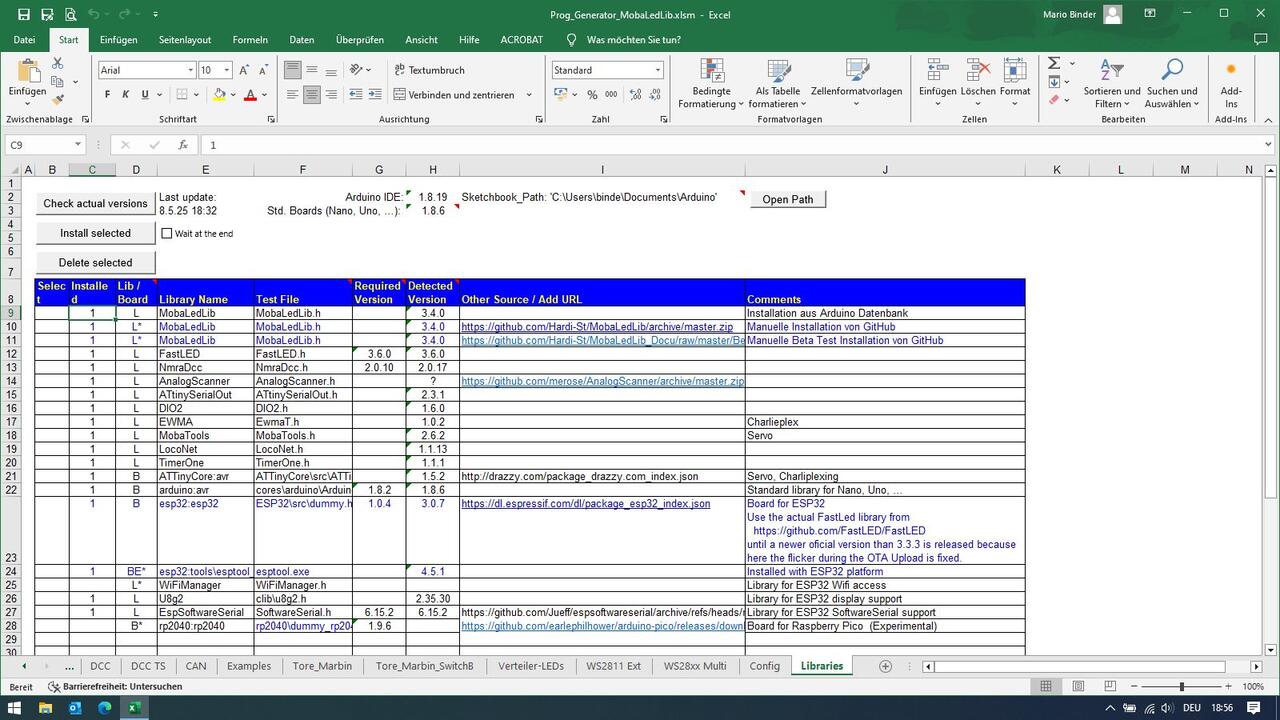Toggle italic (K) formatting
Viewport: 1280px width, 720px height.
(126, 95)
